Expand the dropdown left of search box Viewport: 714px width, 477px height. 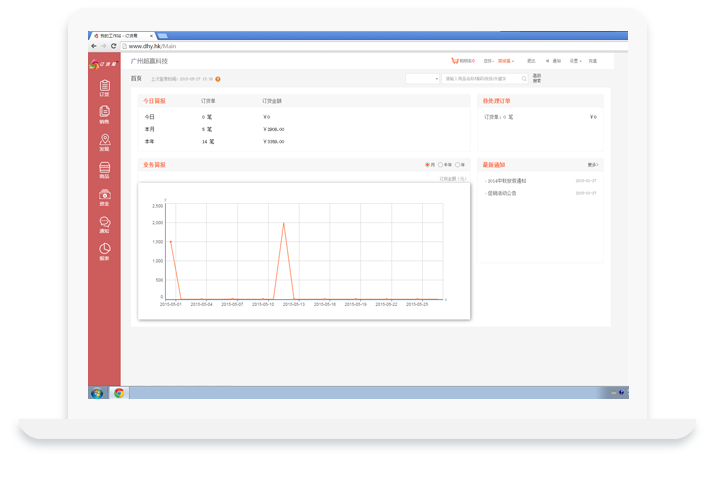(x=423, y=78)
